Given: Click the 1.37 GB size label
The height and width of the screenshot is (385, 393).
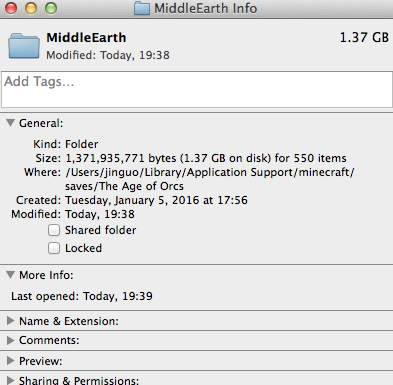Looking at the screenshot, I should [364, 37].
